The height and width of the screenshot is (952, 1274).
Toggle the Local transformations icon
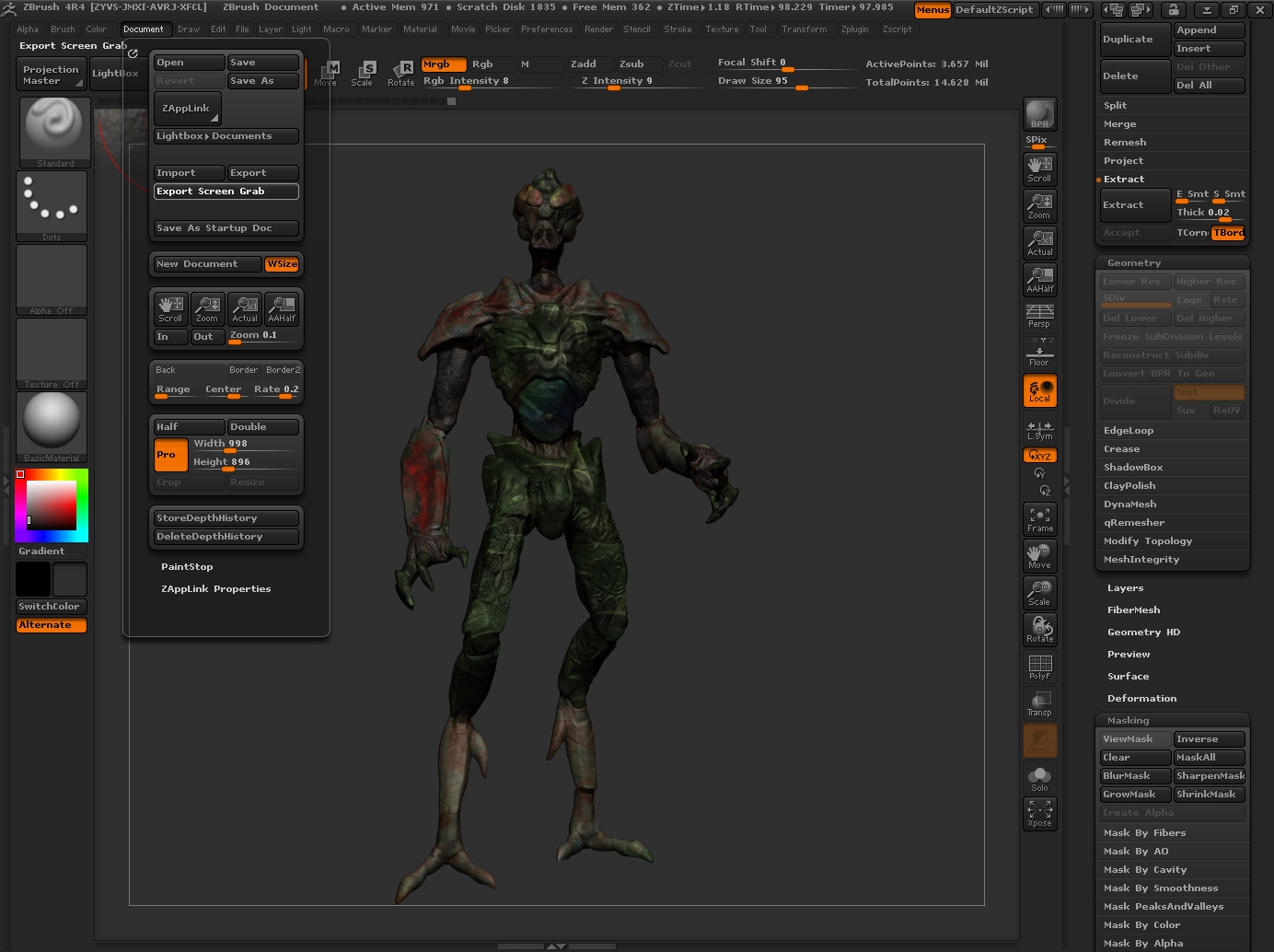coord(1039,390)
